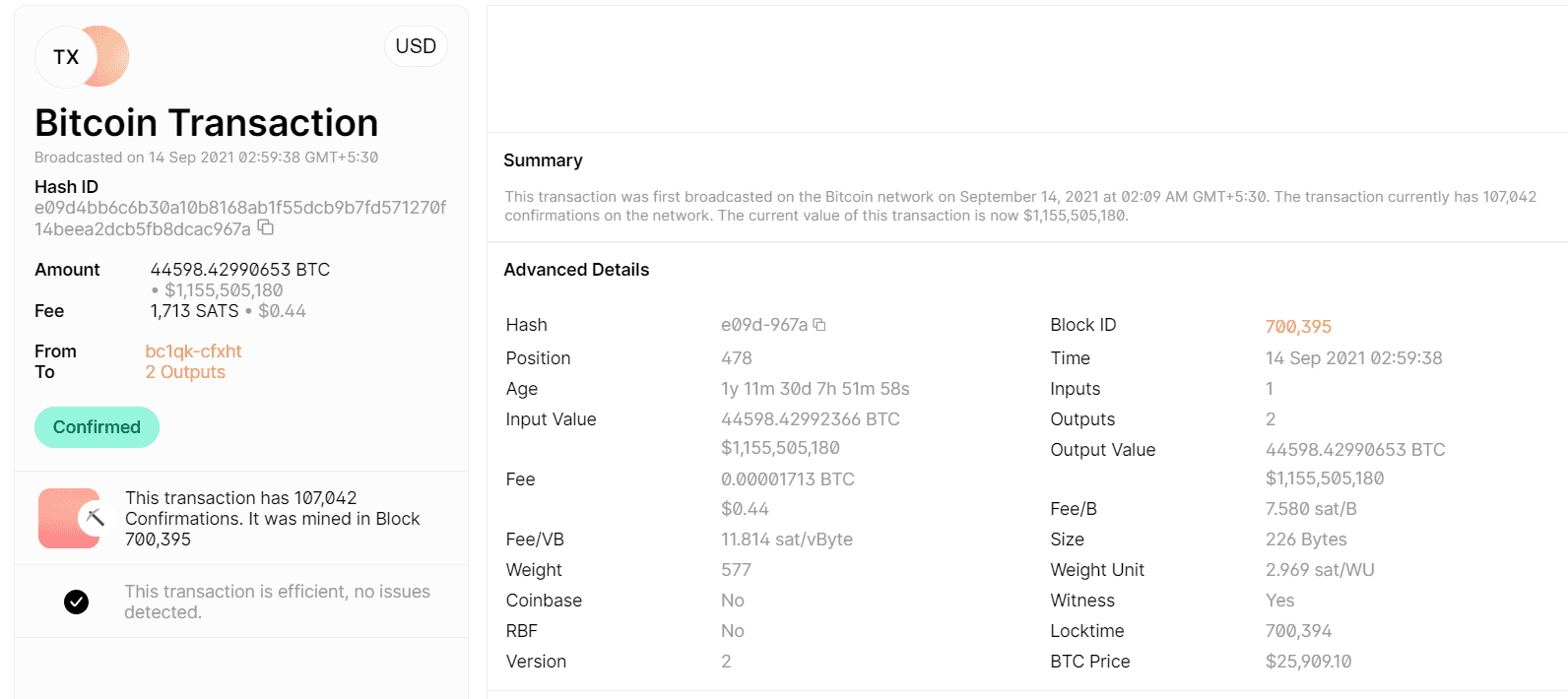Click the BTC Price value $25,909.10
Viewport: 1568px width, 699px height.
(1310, 661)
